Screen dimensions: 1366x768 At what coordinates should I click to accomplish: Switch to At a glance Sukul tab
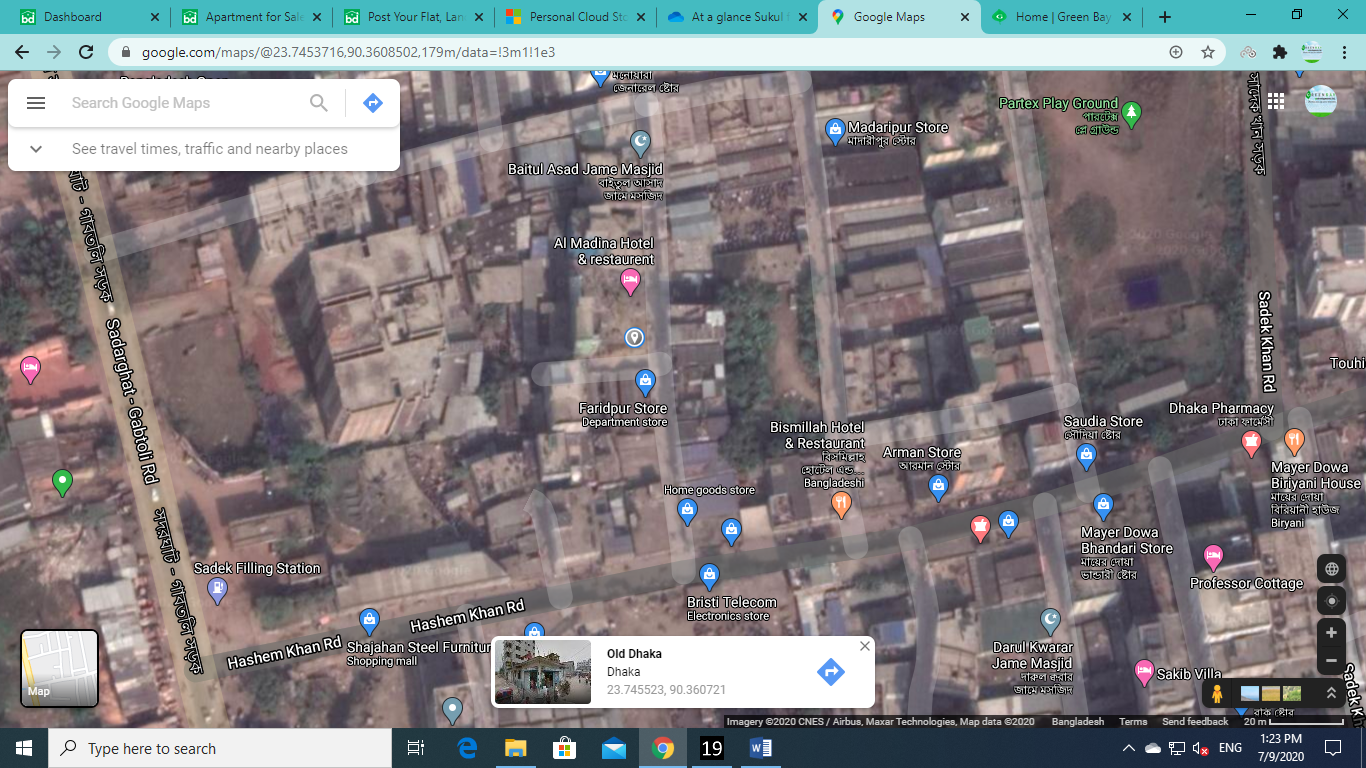[x=737, y=17]
